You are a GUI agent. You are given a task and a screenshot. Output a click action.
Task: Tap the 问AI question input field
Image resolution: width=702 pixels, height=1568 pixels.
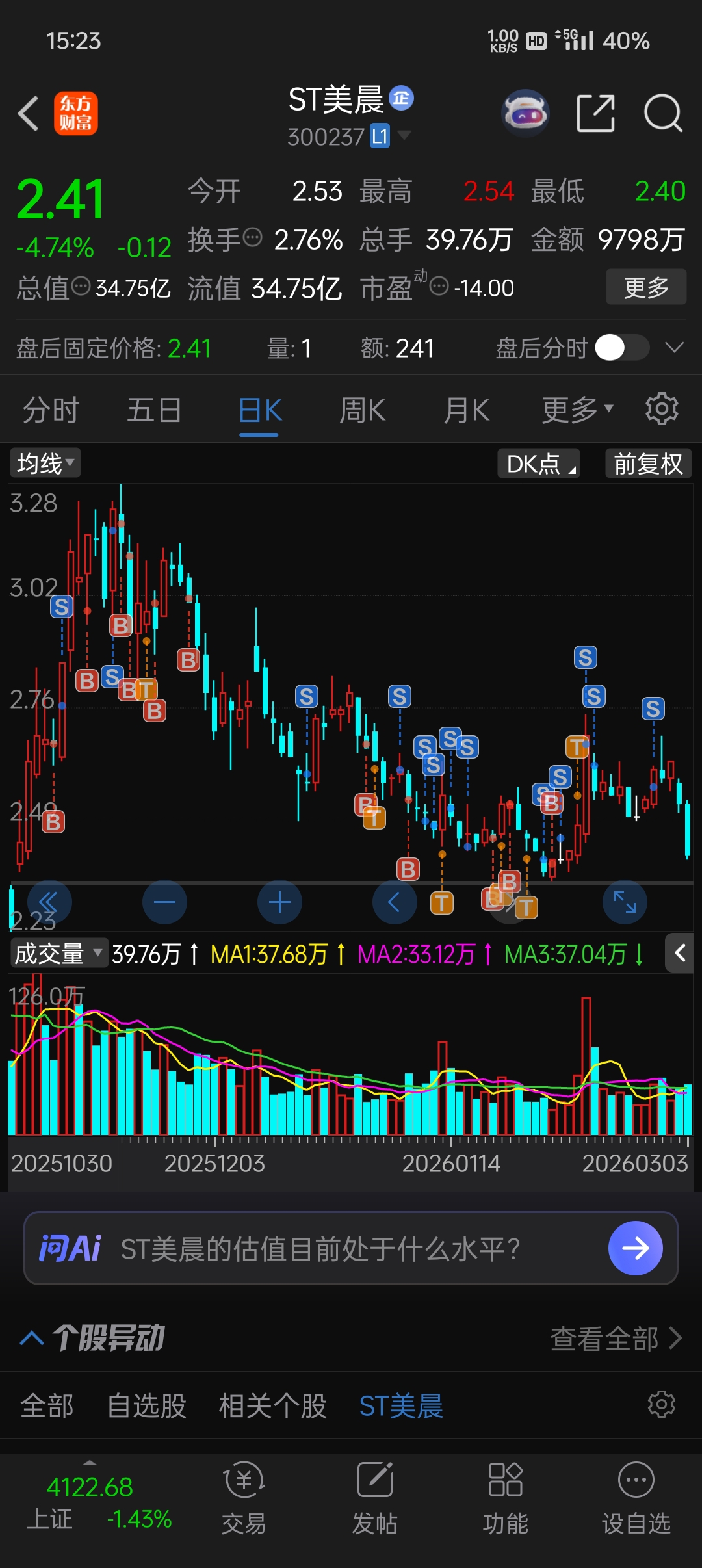[x=351, y=1248]
